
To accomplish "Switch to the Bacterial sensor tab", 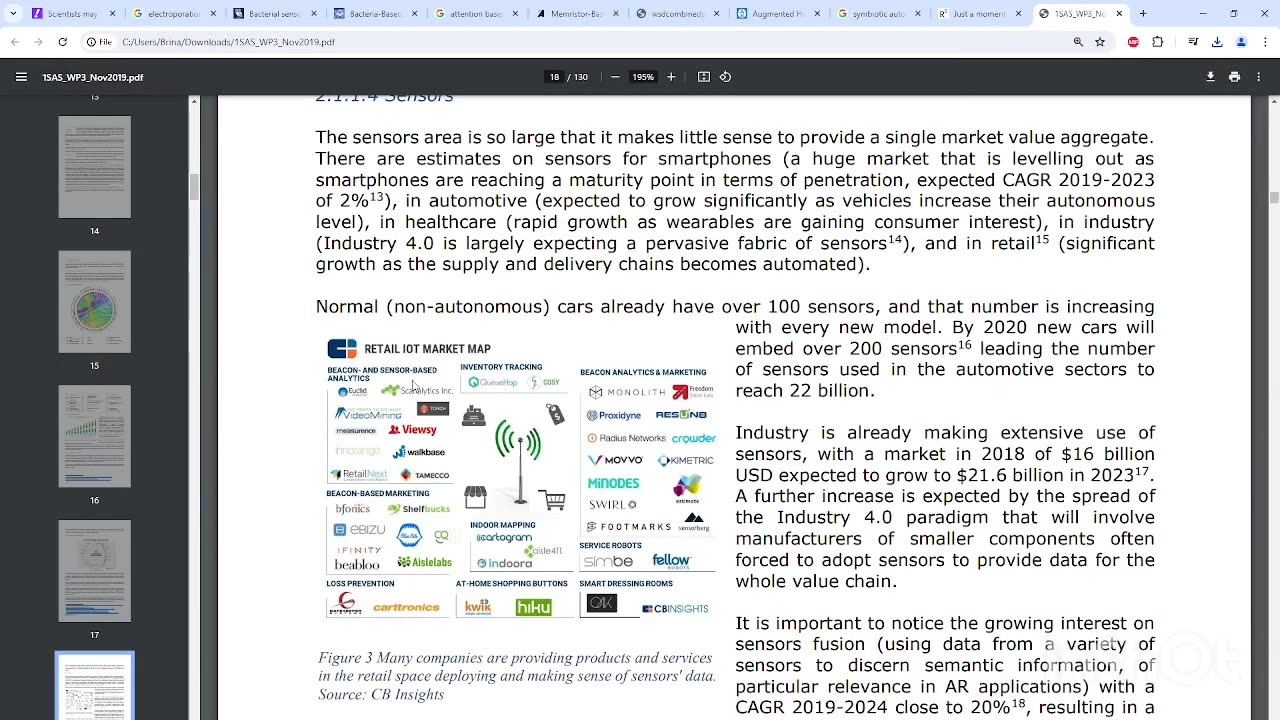I will (x=275, y=14).
